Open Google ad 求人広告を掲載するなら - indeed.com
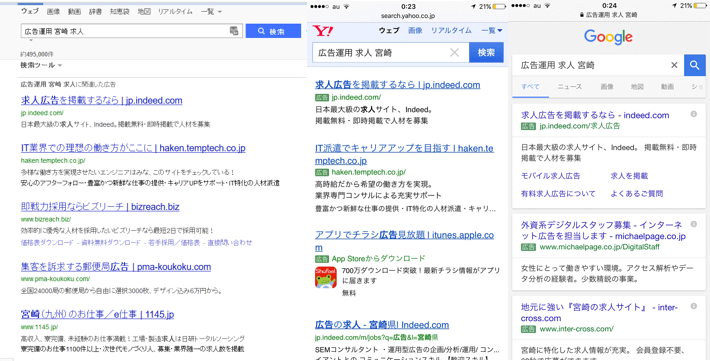Image resolution: width=710 pixels, height=361 pixels. pos(595,115)
